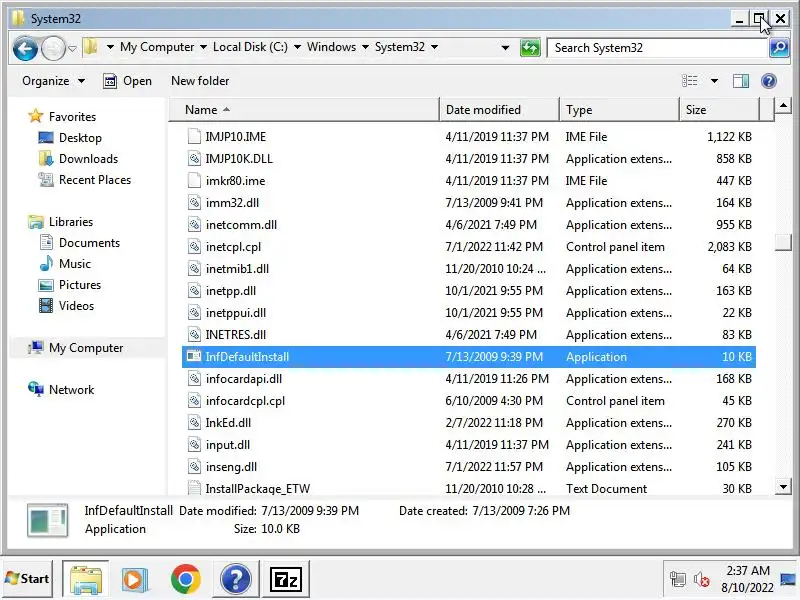Select the input.dll file name
Viewport: 800px width, 600px height.
[228, 445]
